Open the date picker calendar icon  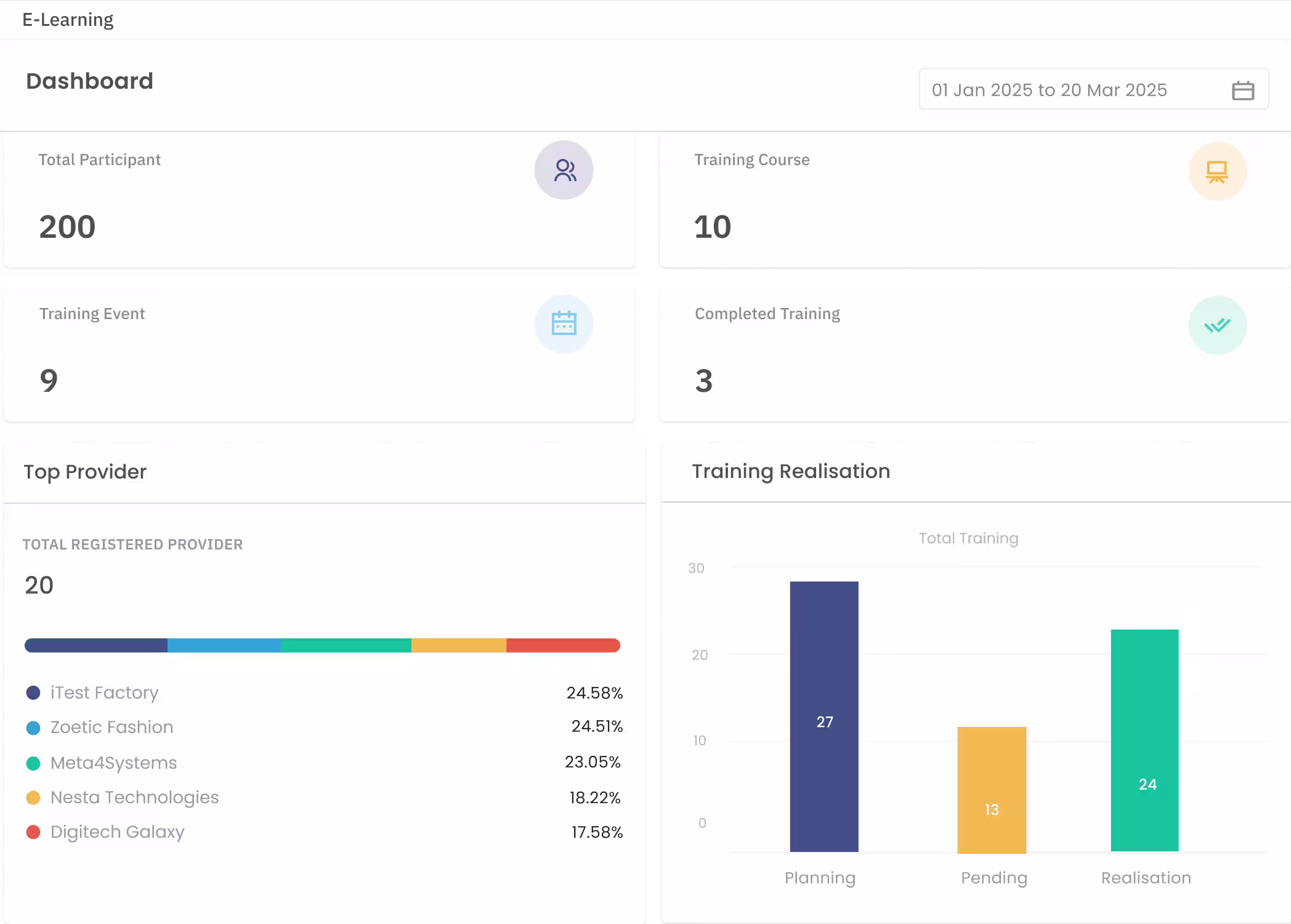[x=1242, y=90]
